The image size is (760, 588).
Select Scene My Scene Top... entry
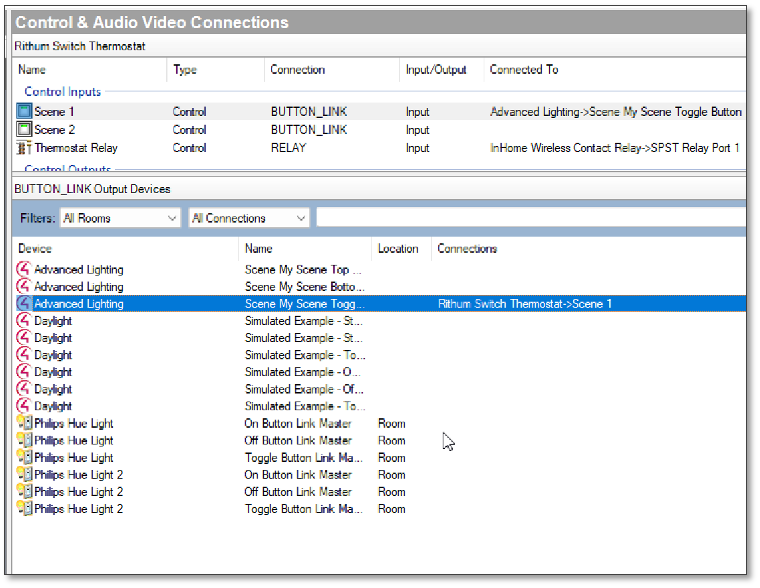point(303,270)
